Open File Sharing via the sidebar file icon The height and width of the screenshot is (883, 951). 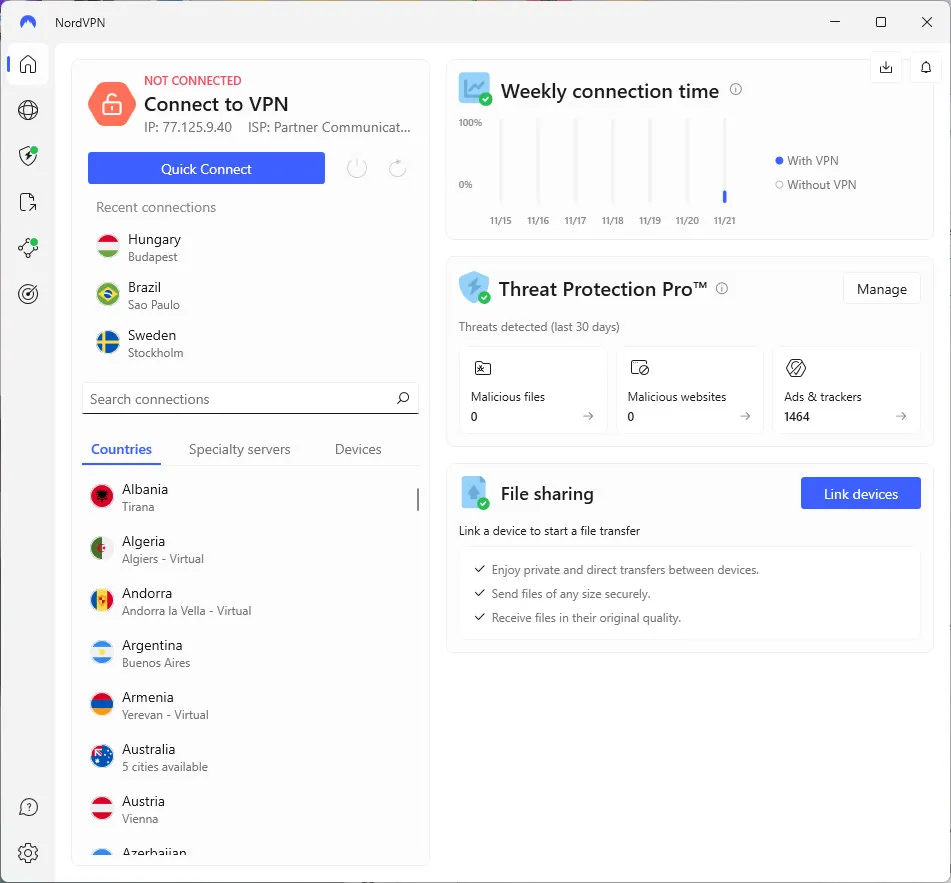pyautogui.click(x=27, y=202)
